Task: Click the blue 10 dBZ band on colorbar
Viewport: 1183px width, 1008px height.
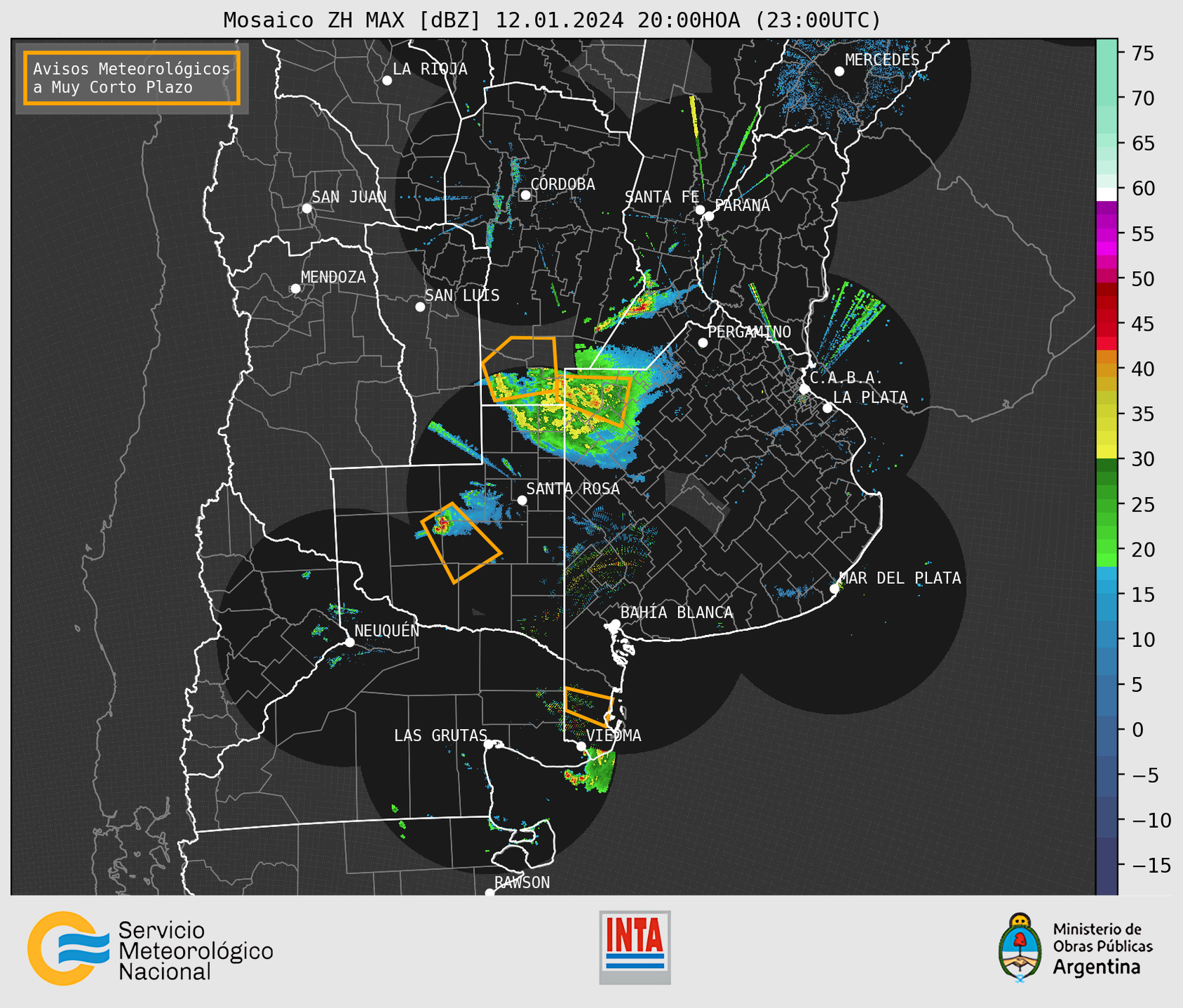Action: (1107, 639)
